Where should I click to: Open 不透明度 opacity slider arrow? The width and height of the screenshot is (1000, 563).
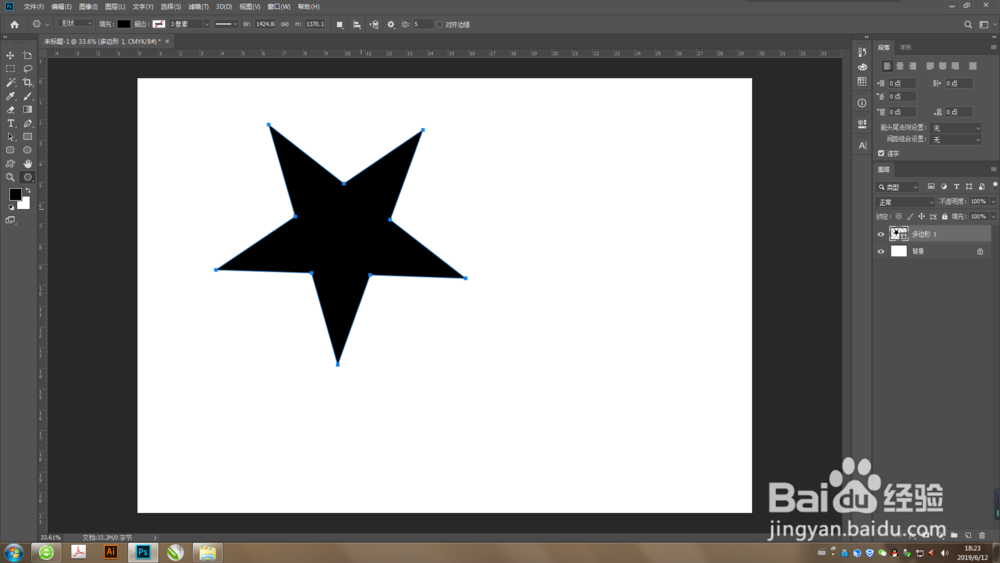pyautogui.click(x=993, y=201)
